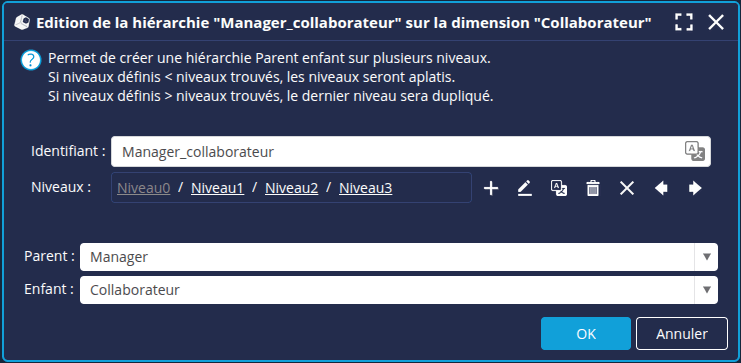Viewport: 741px width, 363px height.
Task: Select the Manager combo box field
Action: click(399, 257)
